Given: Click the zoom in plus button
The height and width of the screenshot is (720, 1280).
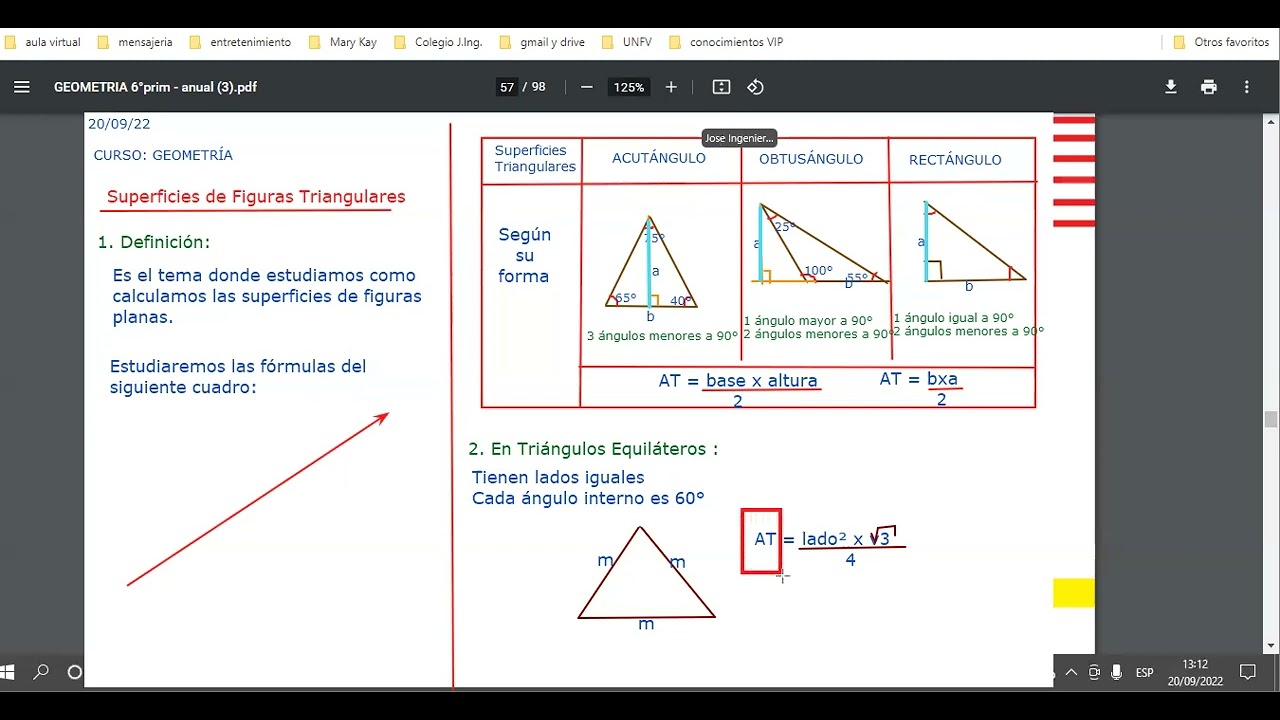Looking at the screenshot, I should pos(671,87).
